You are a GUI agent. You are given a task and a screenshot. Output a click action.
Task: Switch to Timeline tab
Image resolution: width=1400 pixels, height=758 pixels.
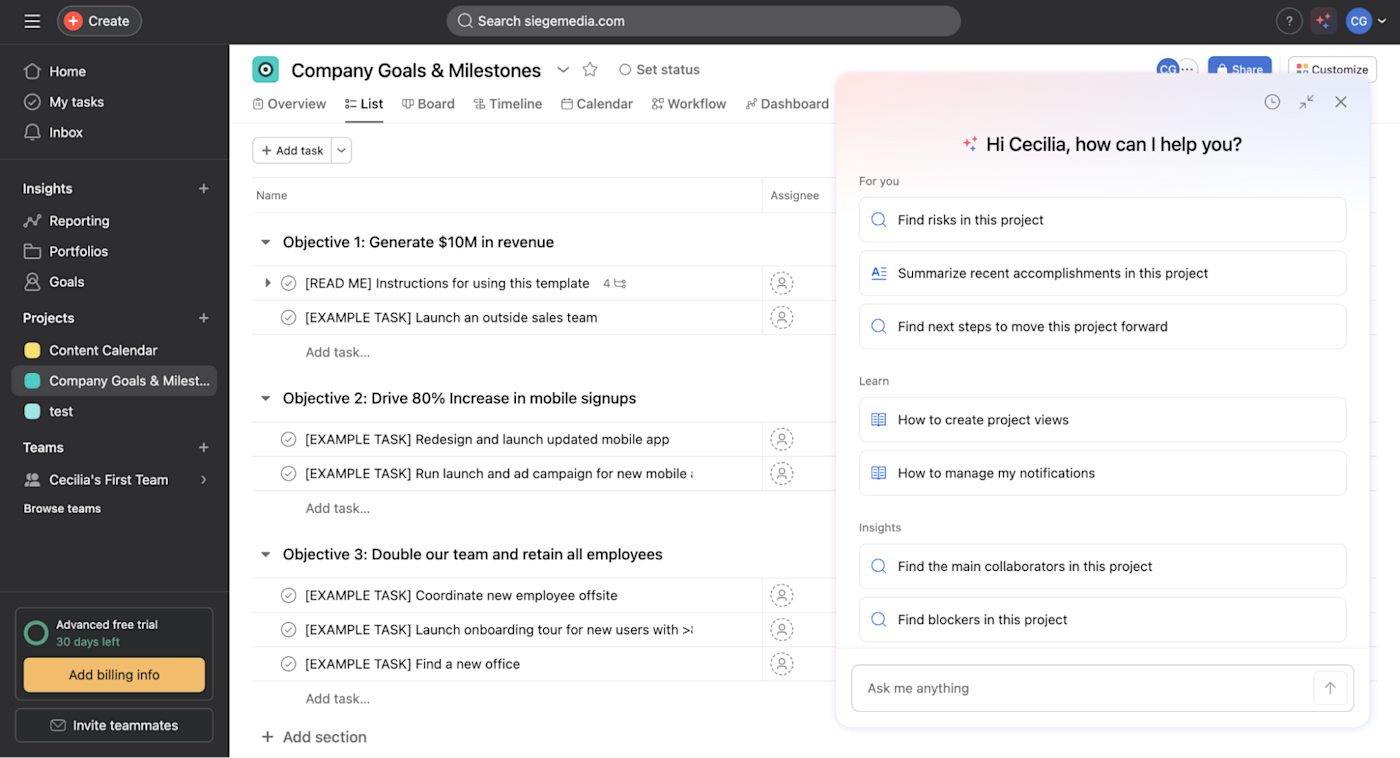point(508,104)
